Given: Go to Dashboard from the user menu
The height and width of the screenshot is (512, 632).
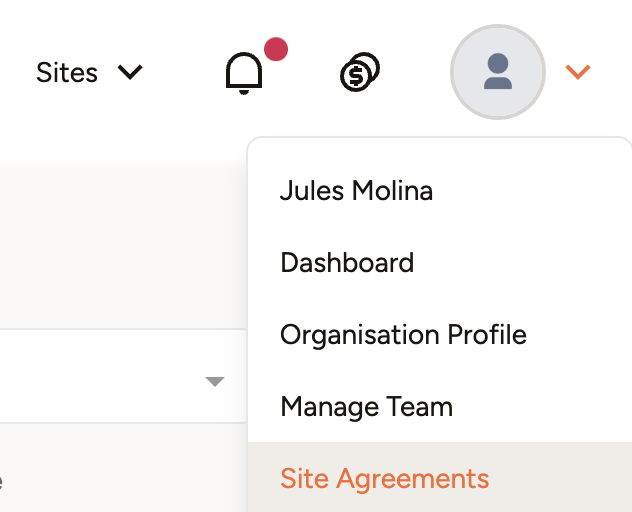Looking at the screenshot, I should pos(347,263).
